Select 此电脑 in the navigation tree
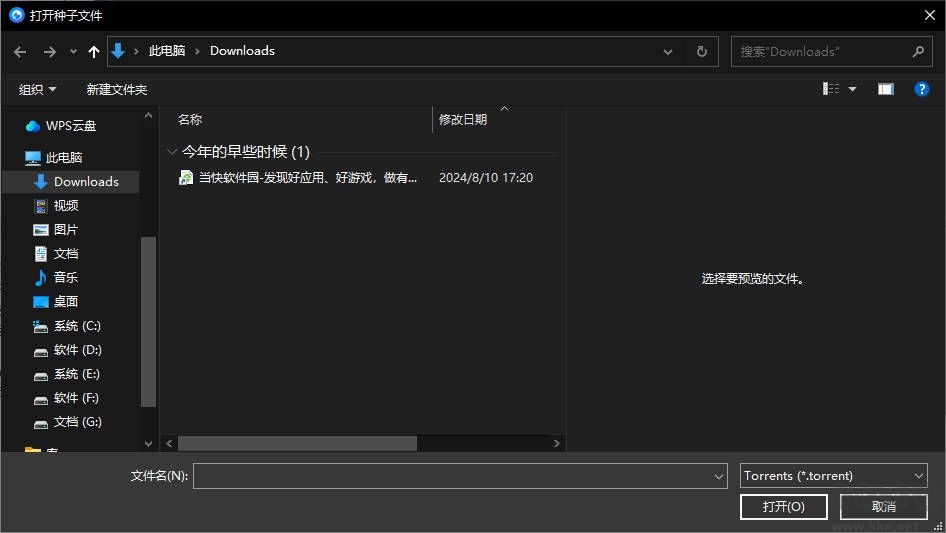Viewport: 946px width, 533px height. click(x=63, y=158)
